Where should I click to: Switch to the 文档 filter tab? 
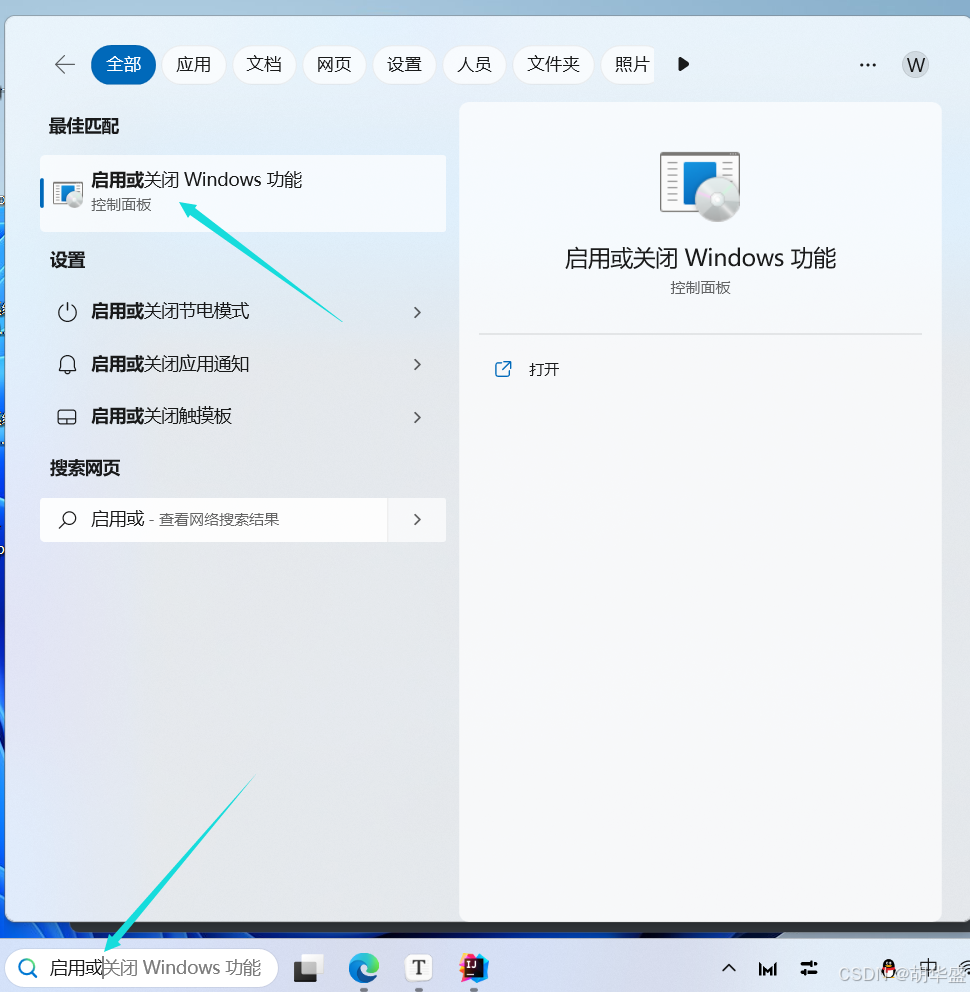pyautogui.click(x=264, y=65)
